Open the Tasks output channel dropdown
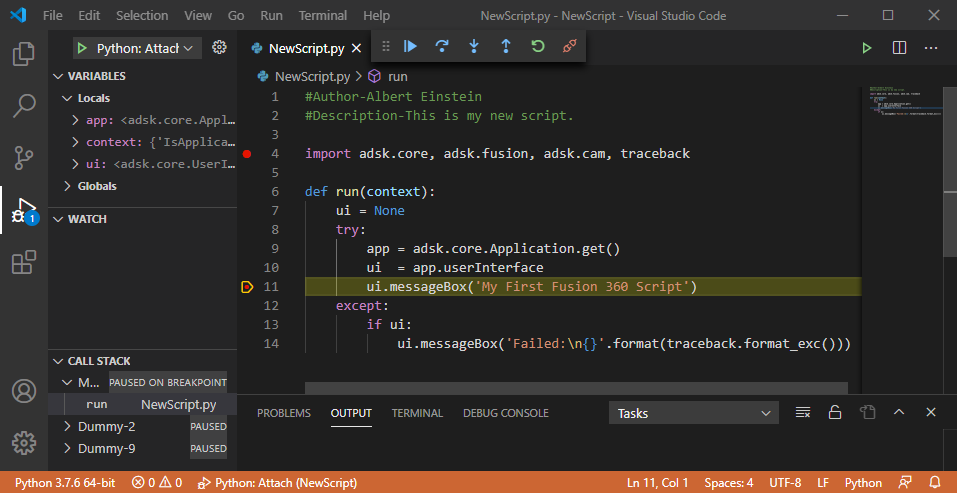 (x=693, y=413)
